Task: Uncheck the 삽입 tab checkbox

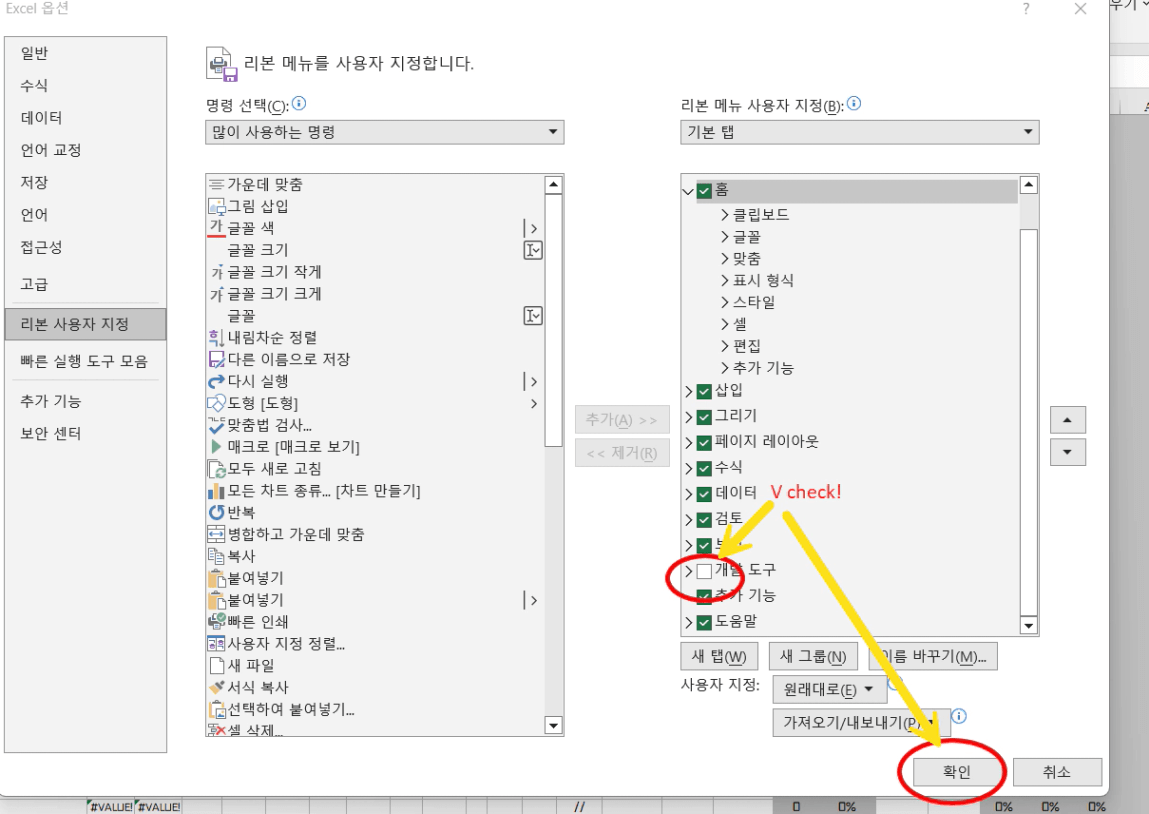Action: [704, 391]
